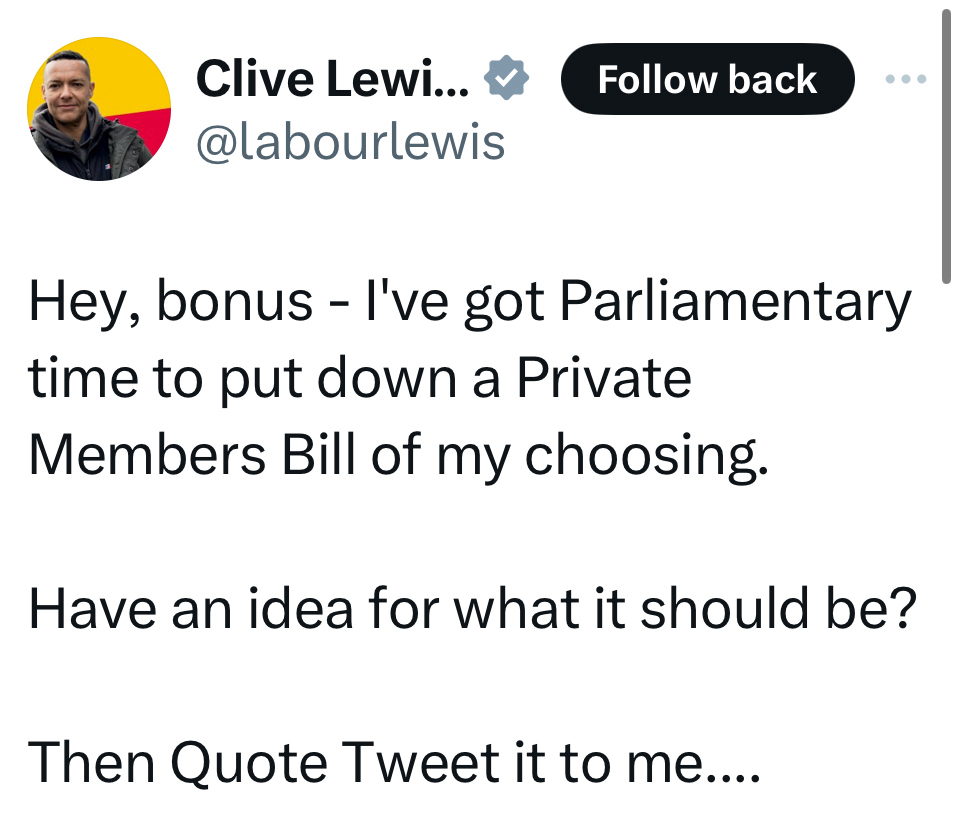Image resolution: width=960 pixels, height=833 pixels.
Task: Click the "Have an idea" text
Action: 190,609
